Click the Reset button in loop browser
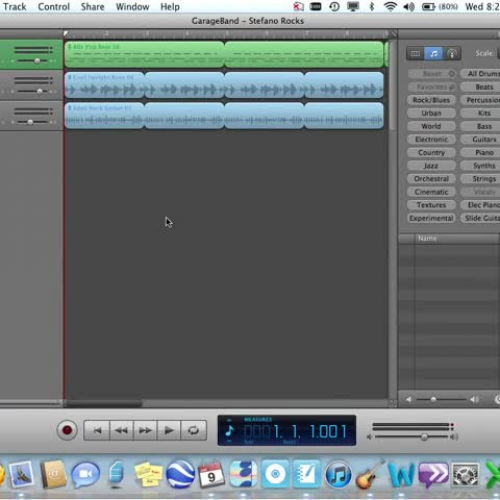The height and width of the screenshot is (500, 500). (x=431, y=74)
